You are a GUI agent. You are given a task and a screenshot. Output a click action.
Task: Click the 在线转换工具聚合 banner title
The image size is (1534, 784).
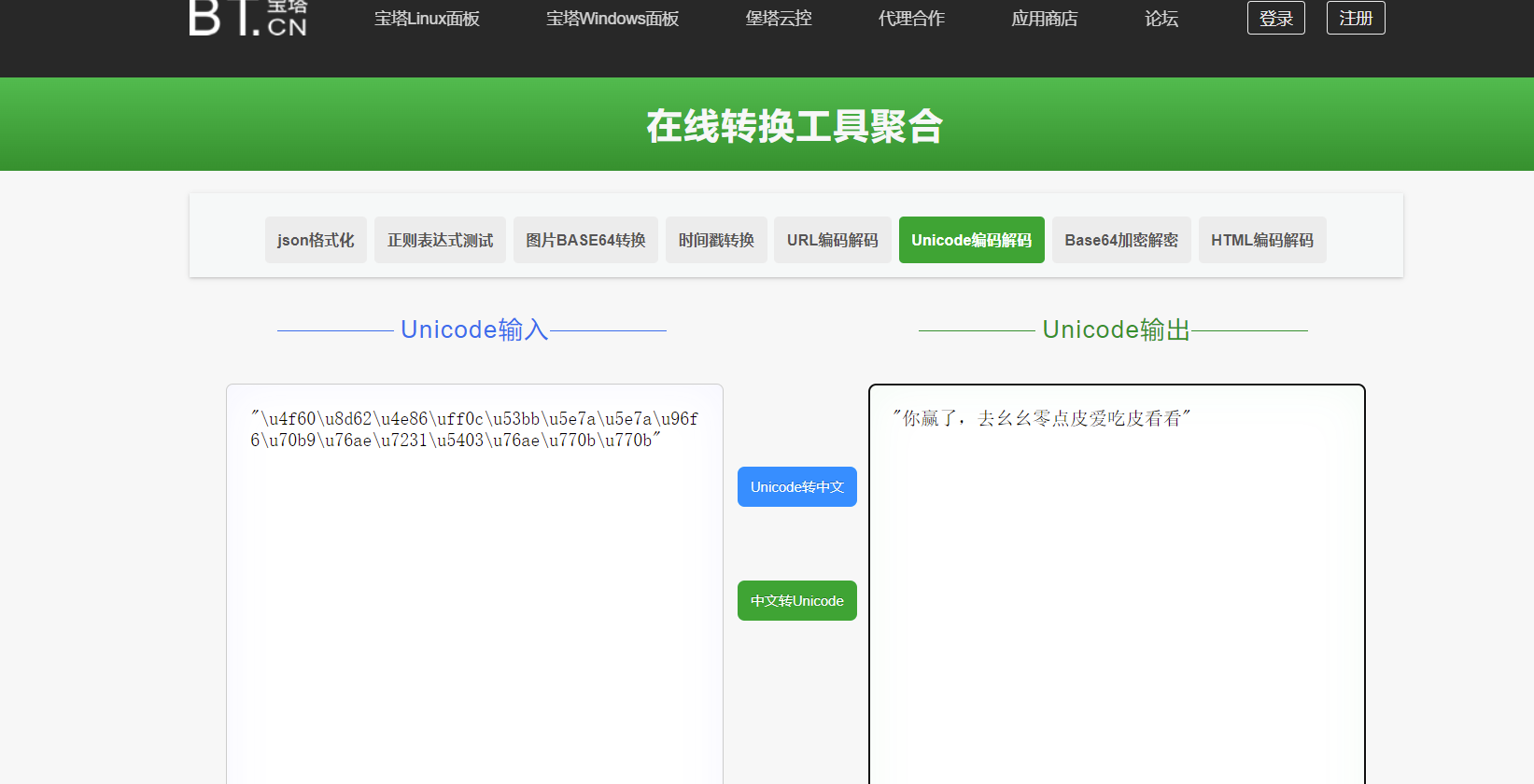[x=795, y=126]
